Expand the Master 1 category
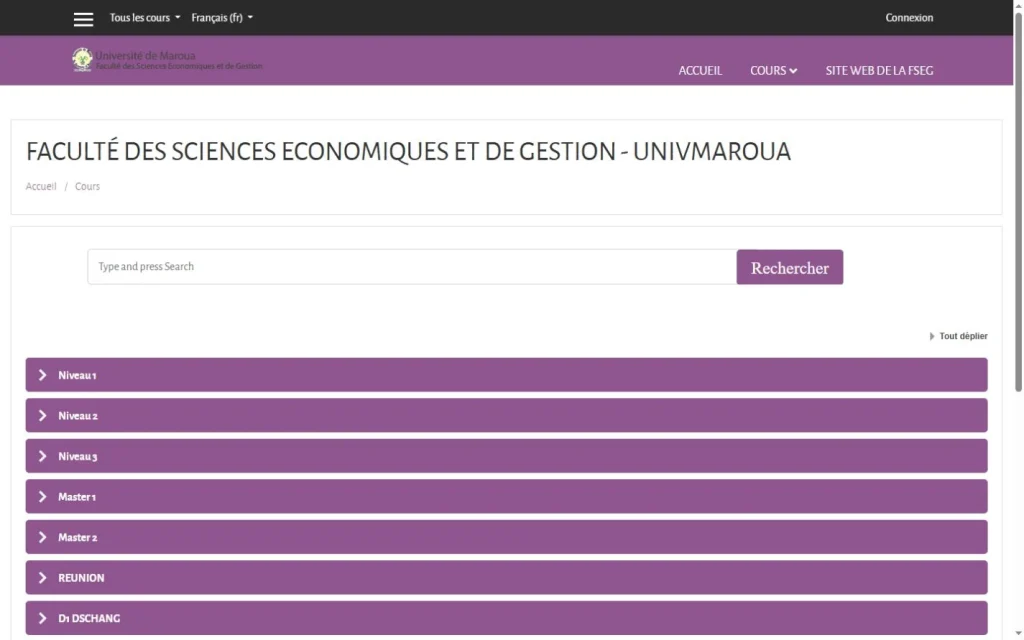This screenshot has width=1024, height=640. pyautogui.click(x=506, y=496)
